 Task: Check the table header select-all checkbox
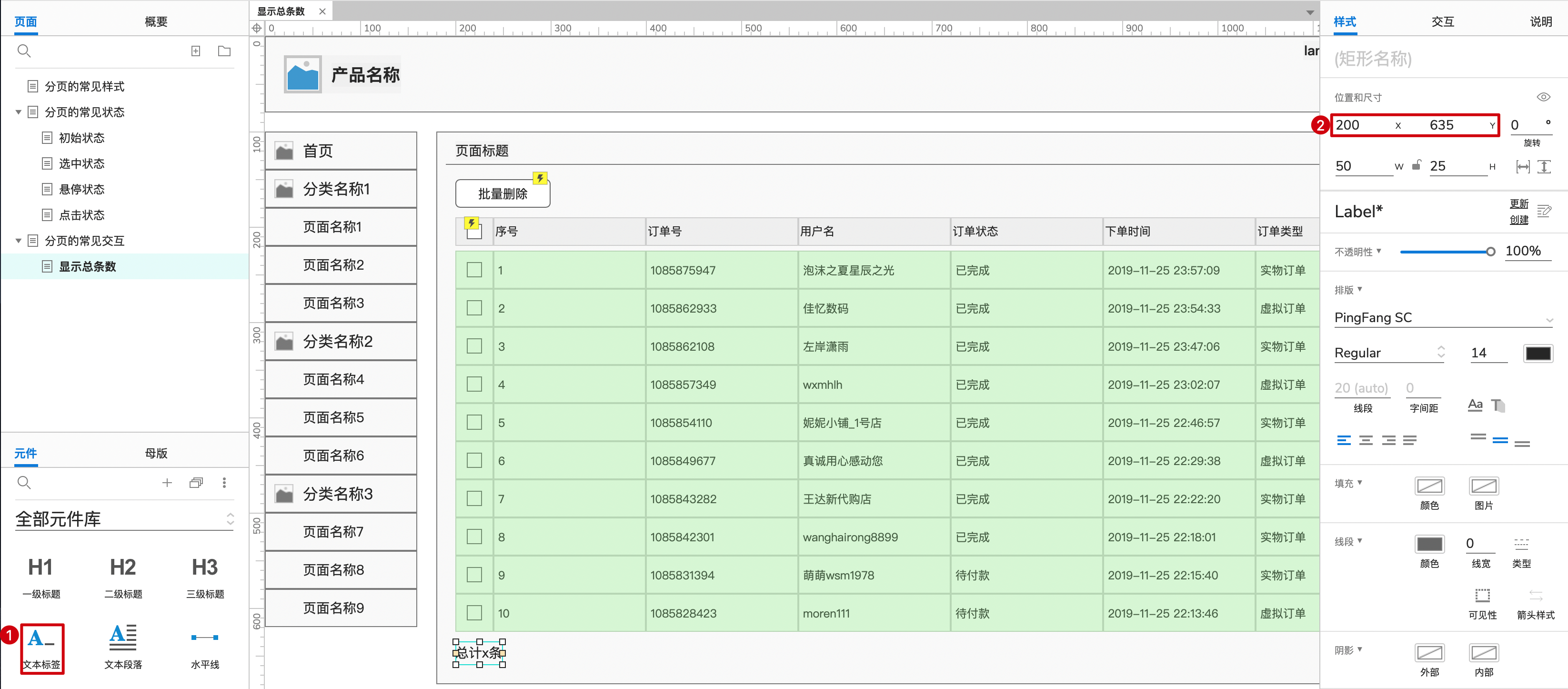[x=474, y=232]
